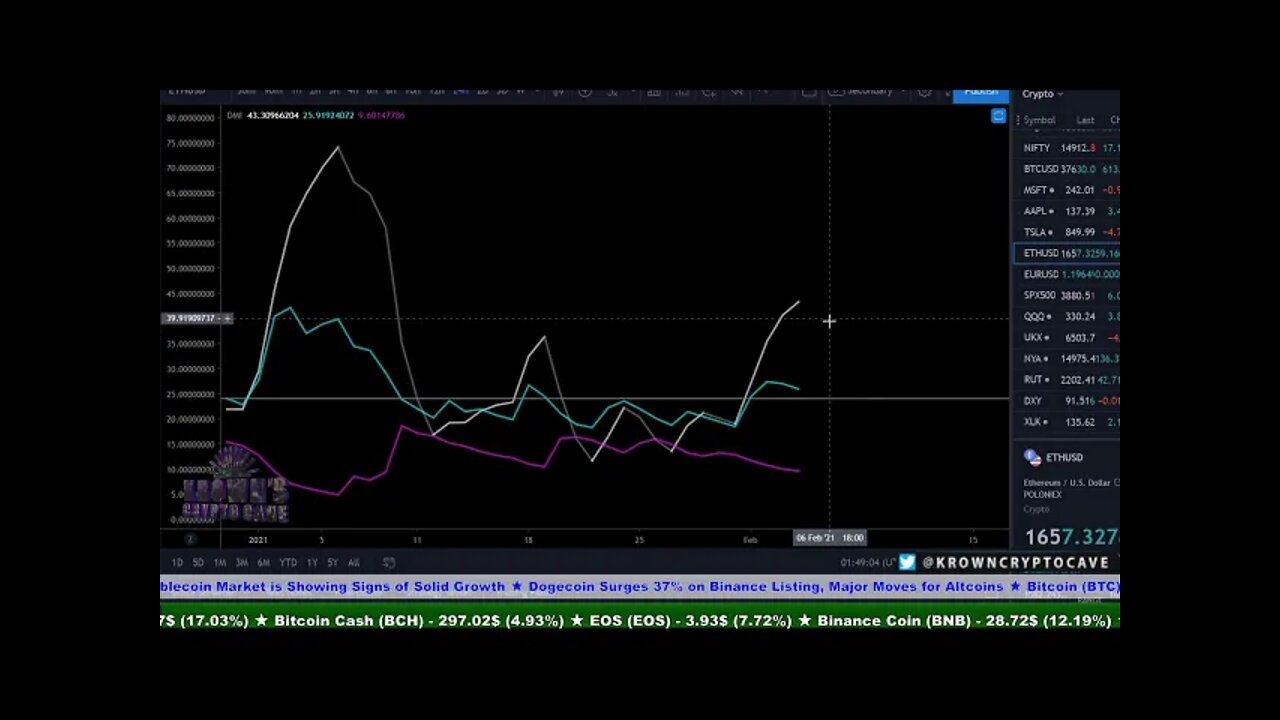Click the 1657.327 price in the details panel

pos(1071,537)
